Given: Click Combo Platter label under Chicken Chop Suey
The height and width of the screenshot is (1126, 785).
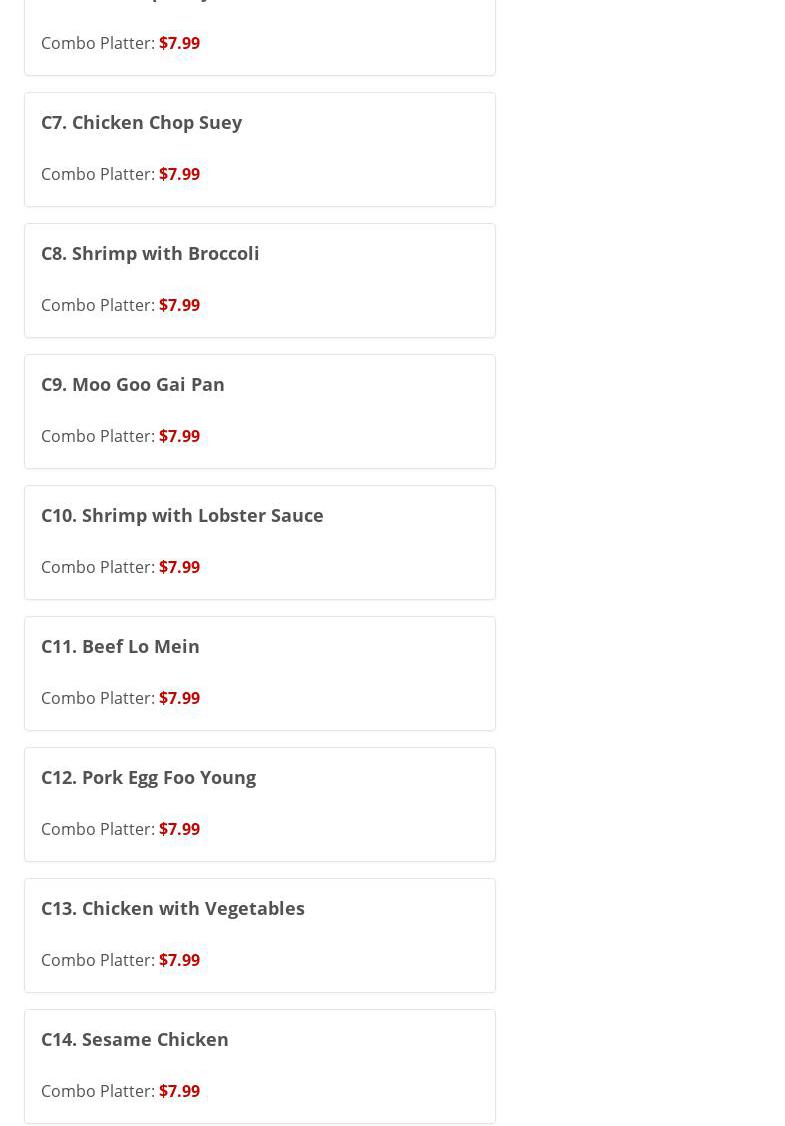Looking at the screenshot, I should pos(97,174).
